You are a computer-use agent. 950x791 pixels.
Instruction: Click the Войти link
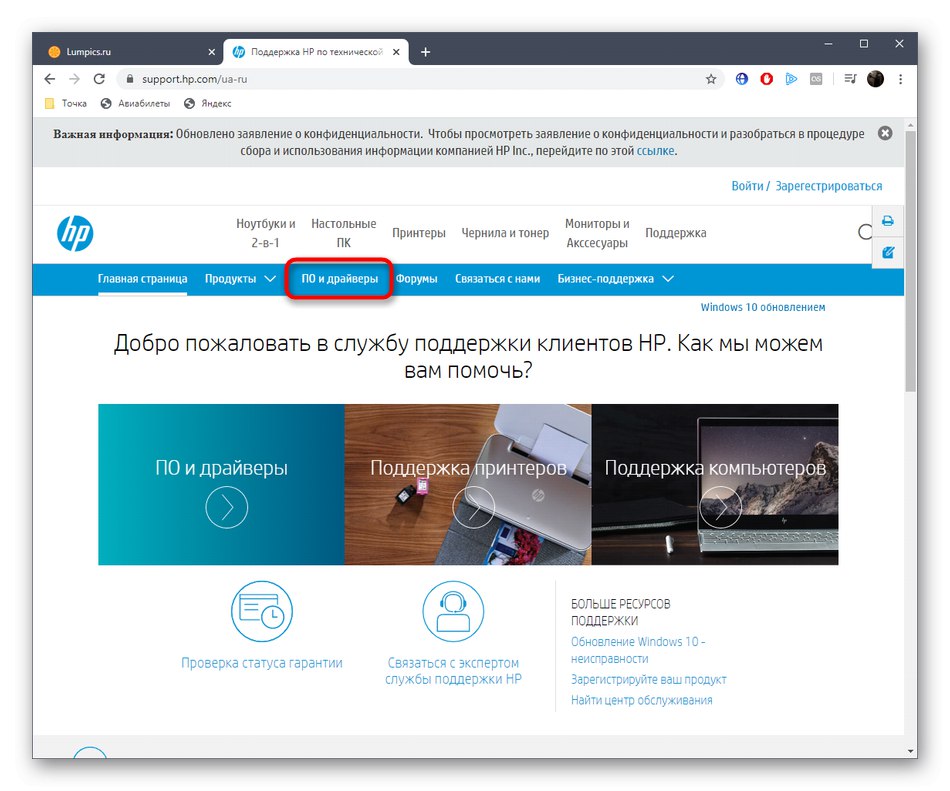(747, 186)
